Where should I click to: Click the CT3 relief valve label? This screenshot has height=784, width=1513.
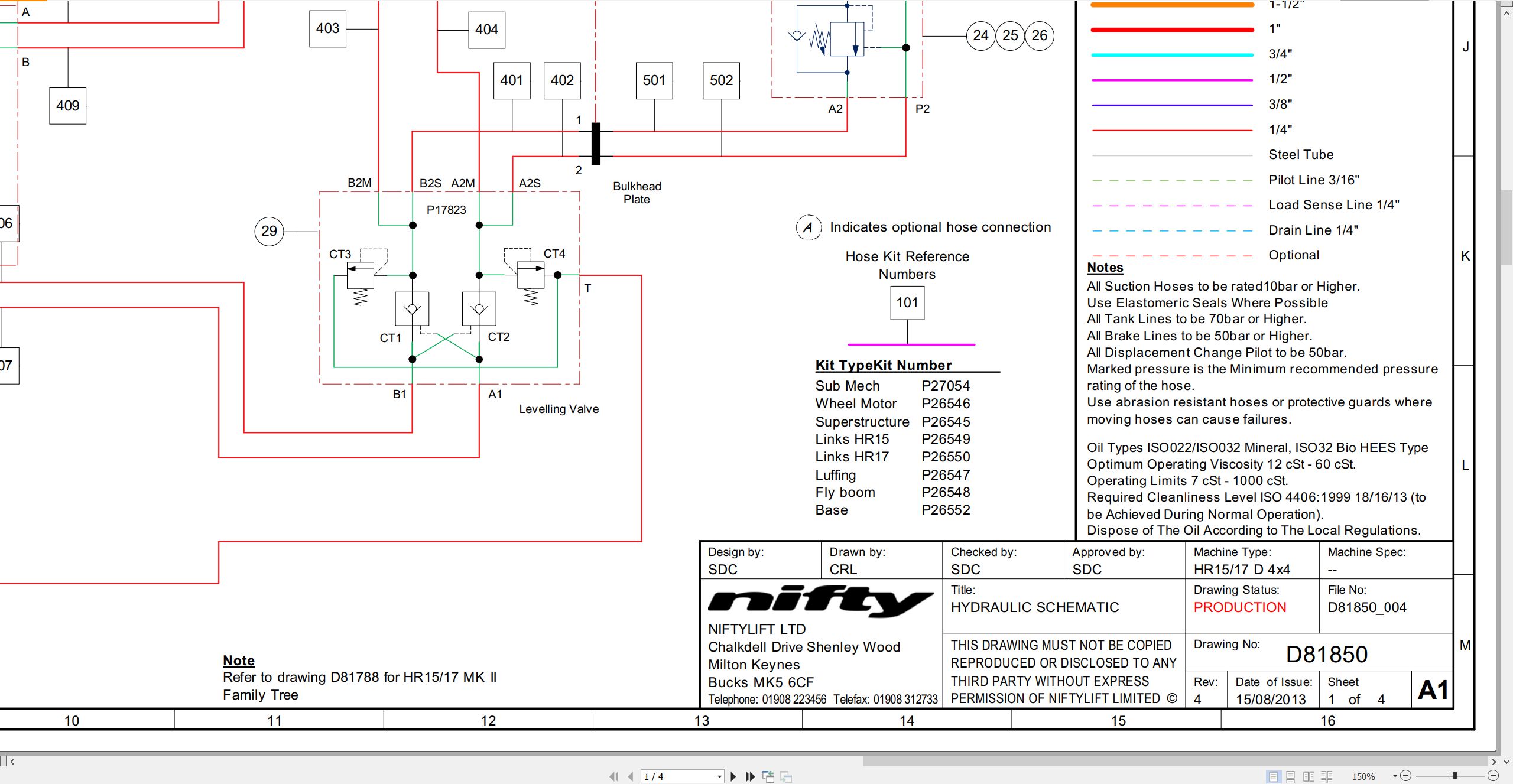[x=340, y=254]
